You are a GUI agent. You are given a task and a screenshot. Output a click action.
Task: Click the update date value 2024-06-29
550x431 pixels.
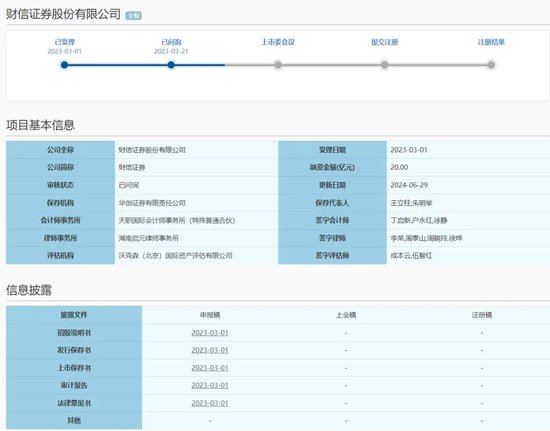tap(409, 185)
